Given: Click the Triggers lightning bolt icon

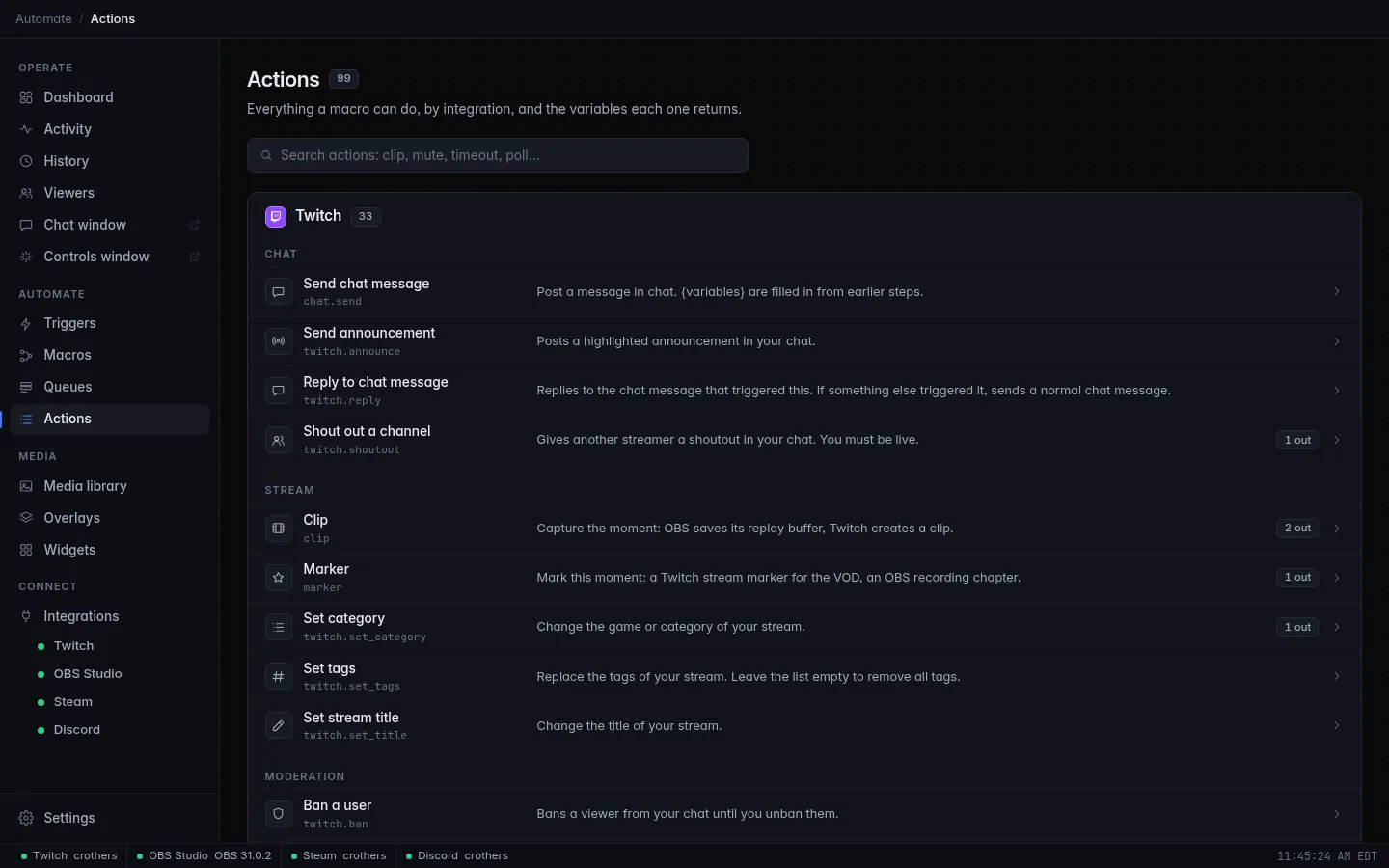Looking at the screenshot, I should click(x=26, y=323).
